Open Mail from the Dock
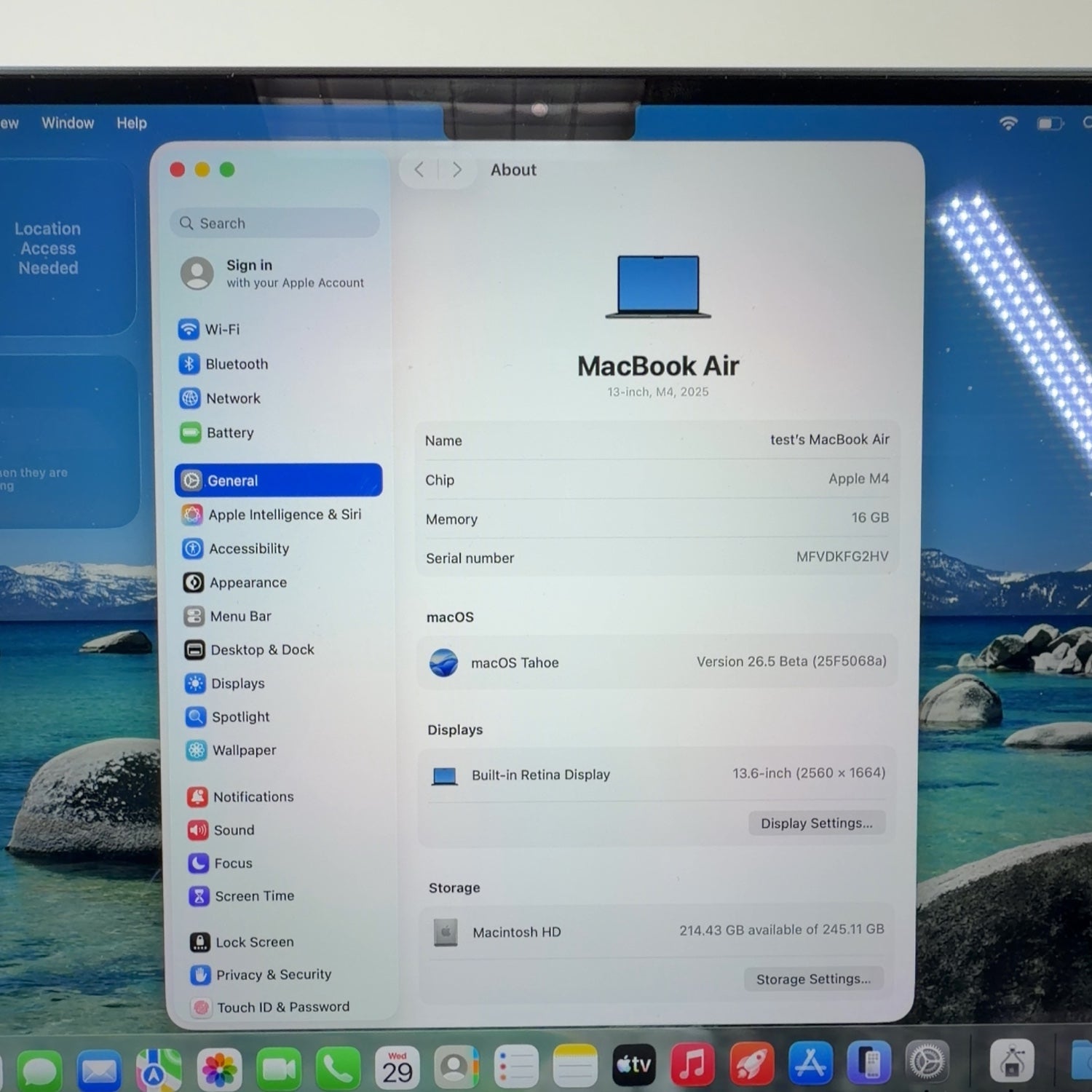The width and height of the screenshot is (1092, 1092). (x=99, y=1069)
